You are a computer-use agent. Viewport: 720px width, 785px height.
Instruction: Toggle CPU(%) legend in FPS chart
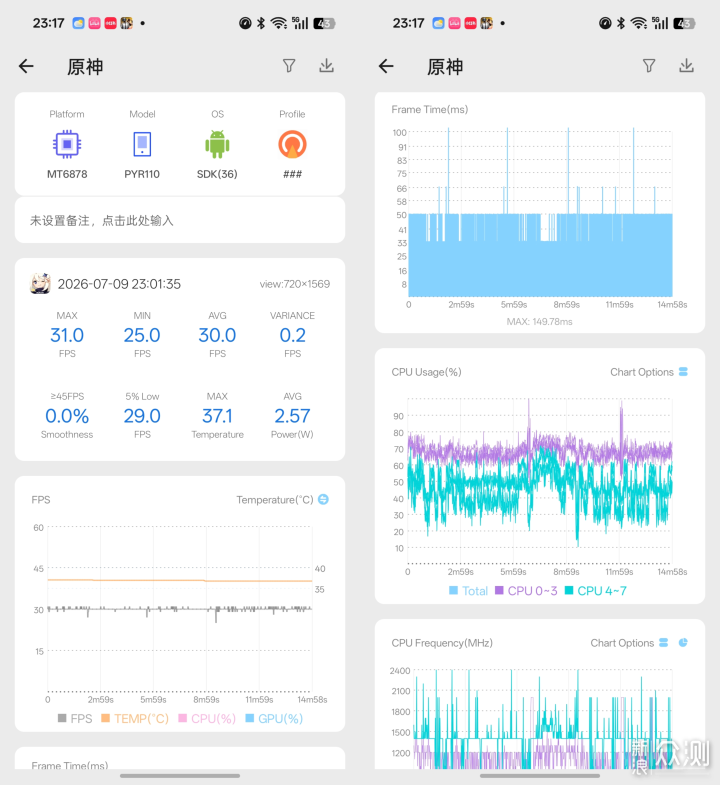coord(207,718)
